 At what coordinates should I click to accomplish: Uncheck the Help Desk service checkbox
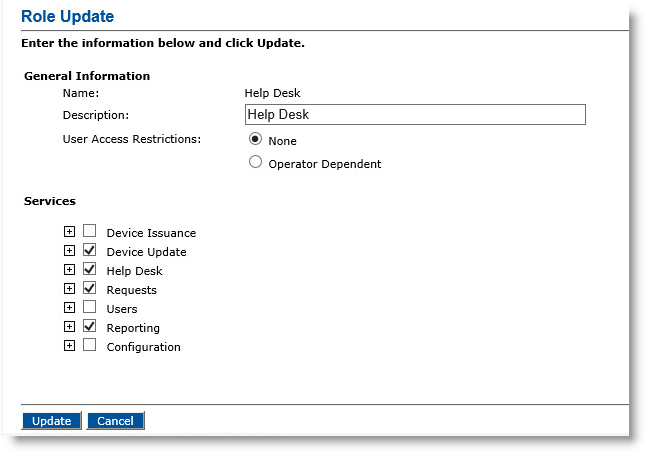pyautogui.click(x=90, y=269)
